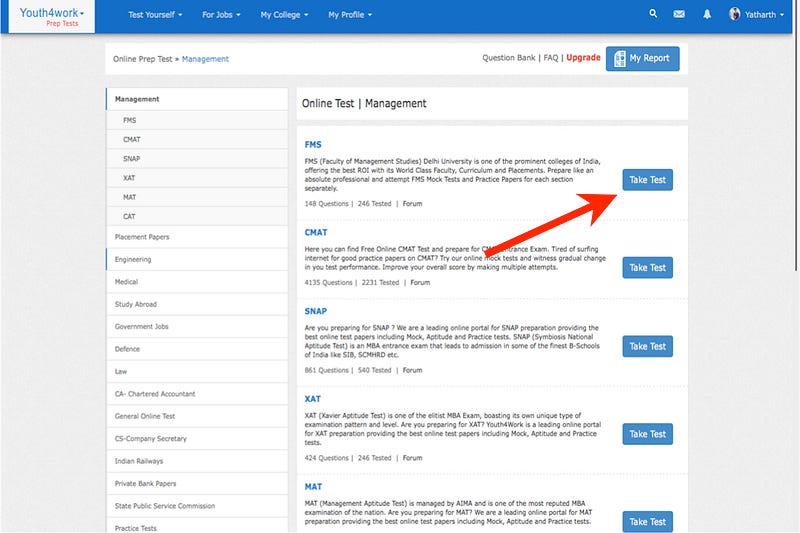Select SNAP in the sidebar list
This screenshot has height=533, width=800.
click(x=197, y=159)
